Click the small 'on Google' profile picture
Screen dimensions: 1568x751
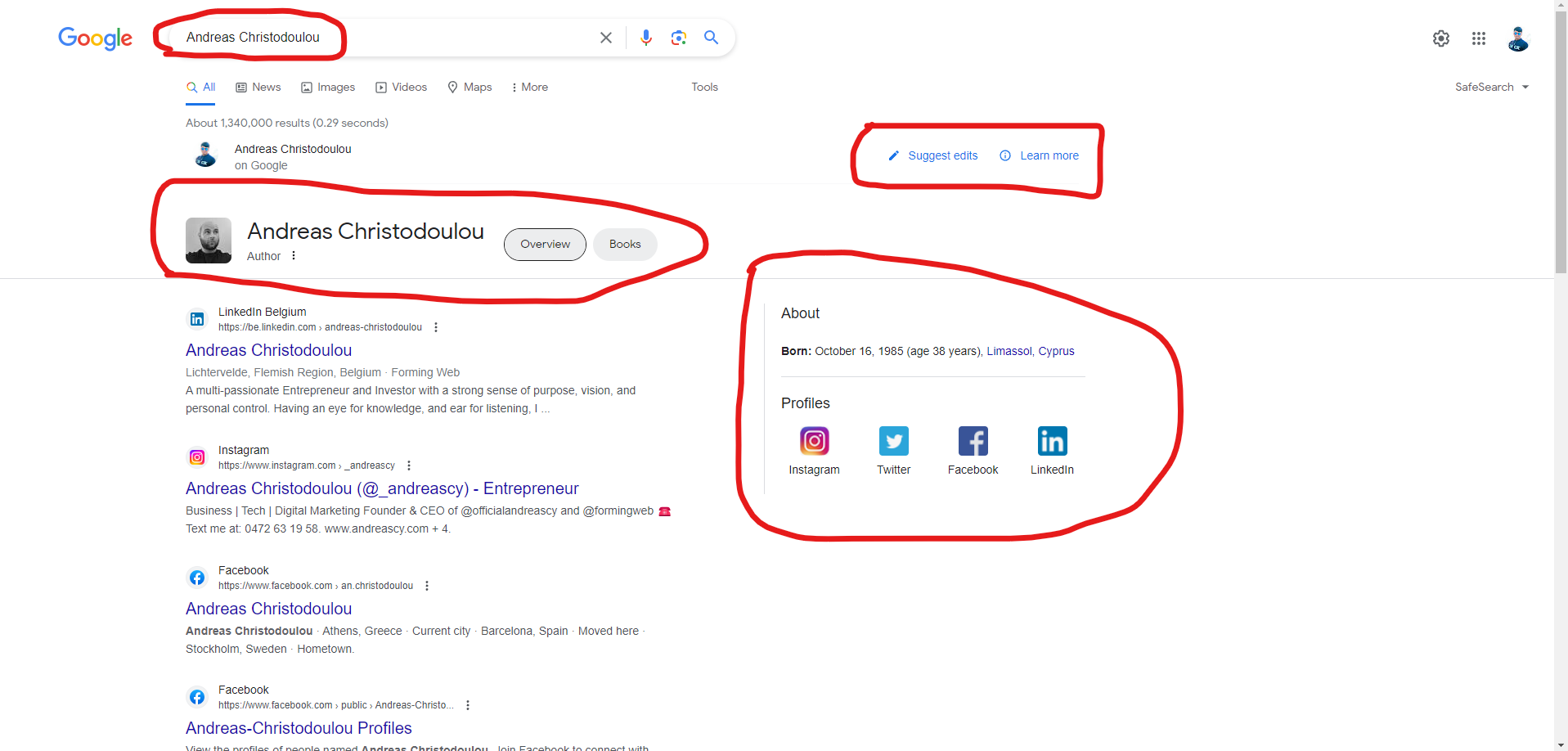(x=205, y=155)
